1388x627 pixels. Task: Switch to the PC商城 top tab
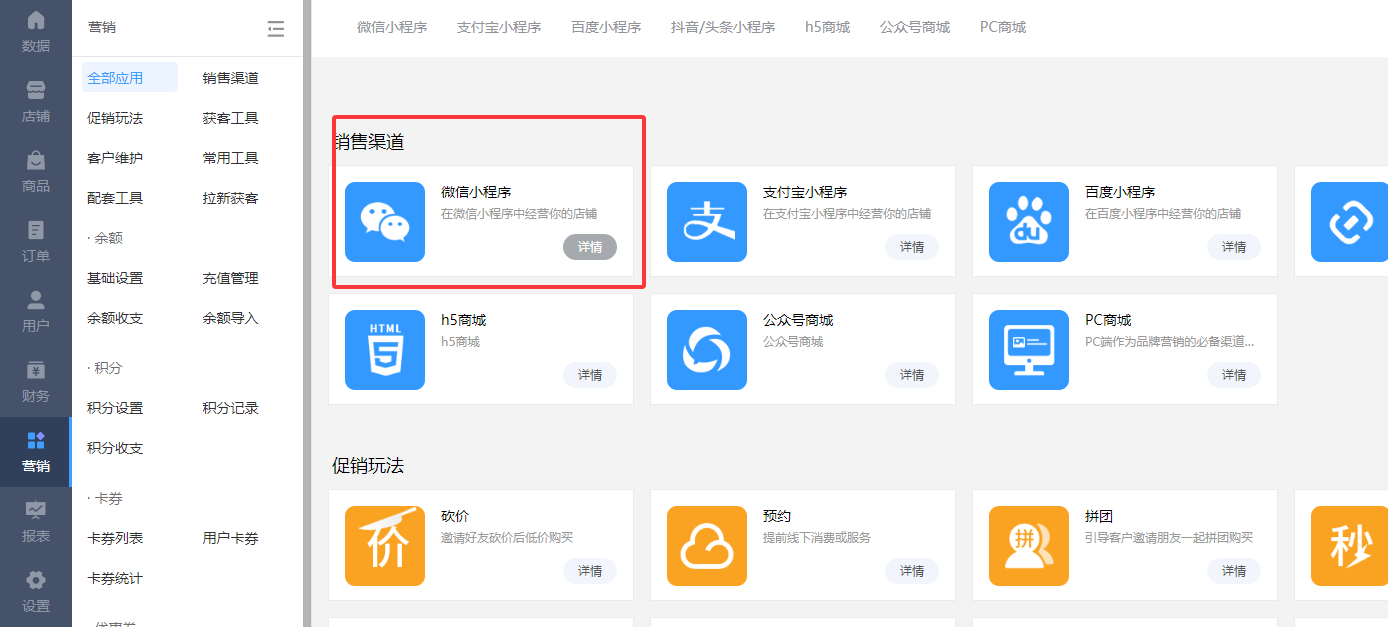[1003, 27]
